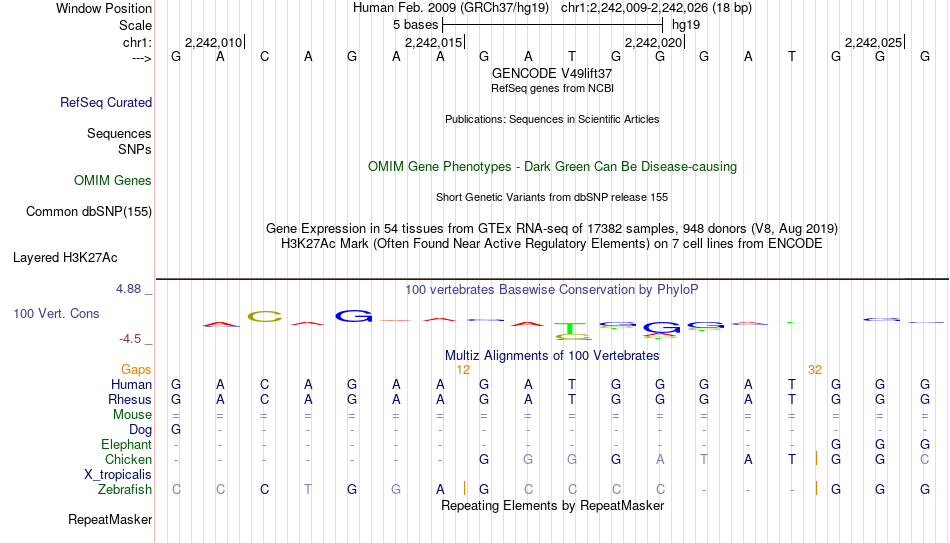The height and width of the screenshot is (543, 950).
Task: Click the Layered H3K27Ac track label
Action: click(x=65, y=258)
